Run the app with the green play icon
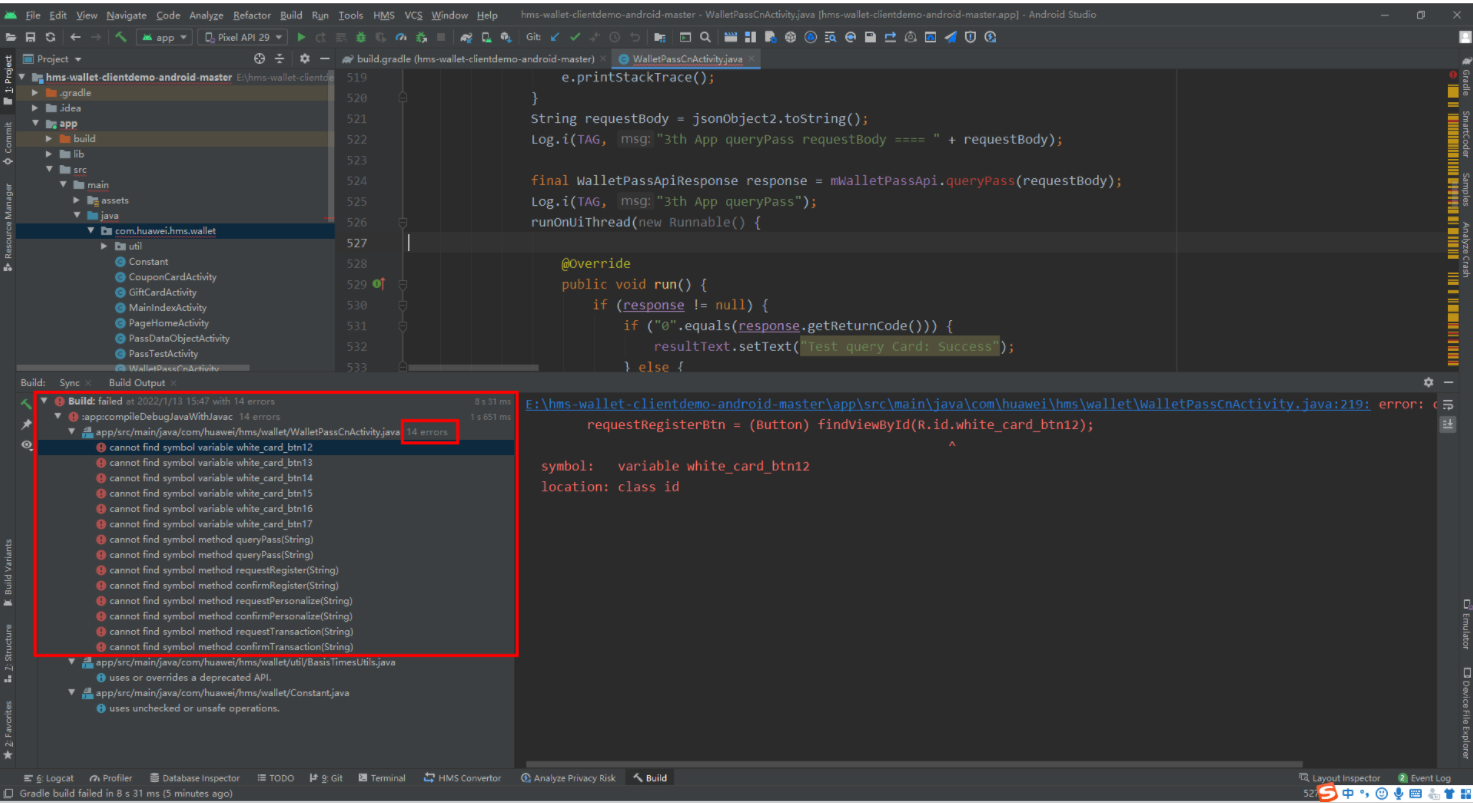Screen dimensions: 1473x803 [x=301, y=37]
